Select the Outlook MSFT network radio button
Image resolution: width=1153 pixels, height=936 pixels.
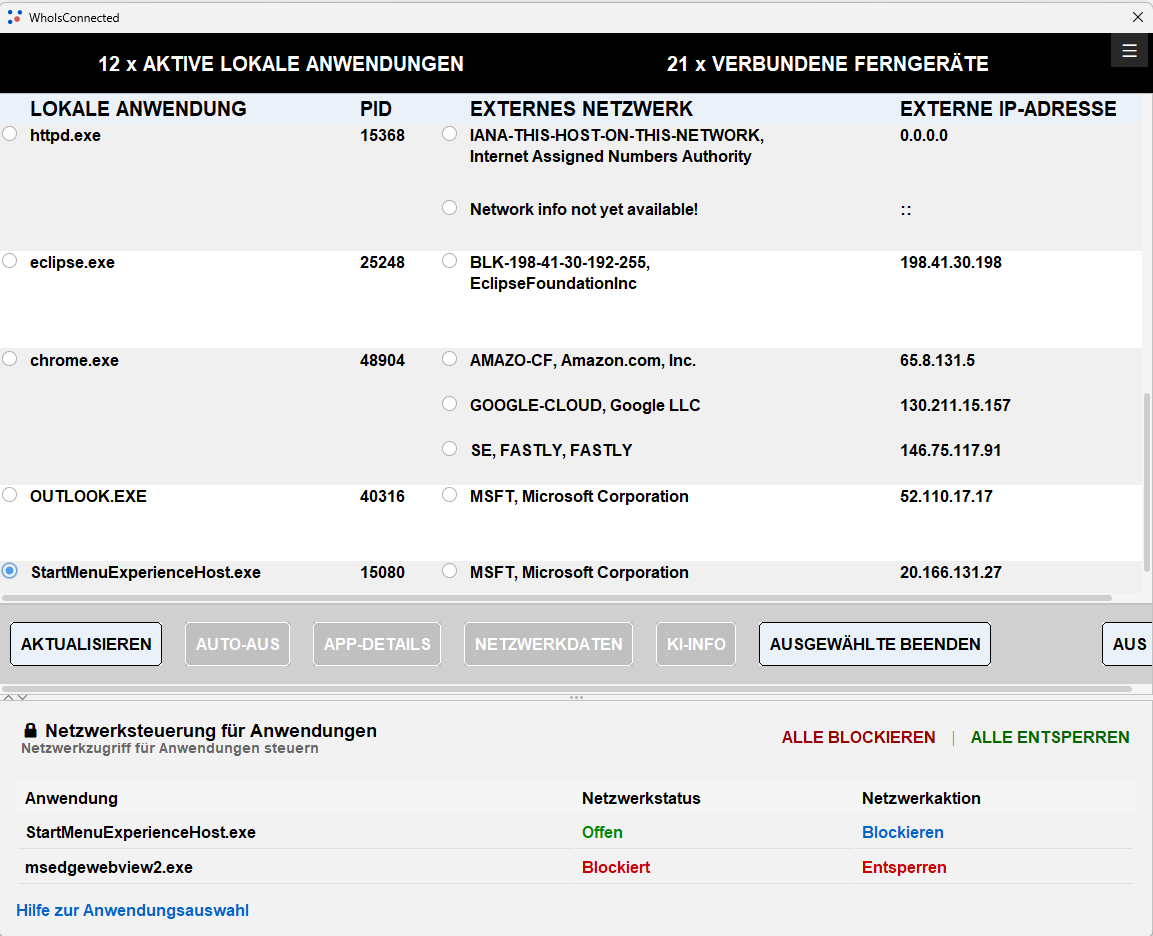click(449, 495)
